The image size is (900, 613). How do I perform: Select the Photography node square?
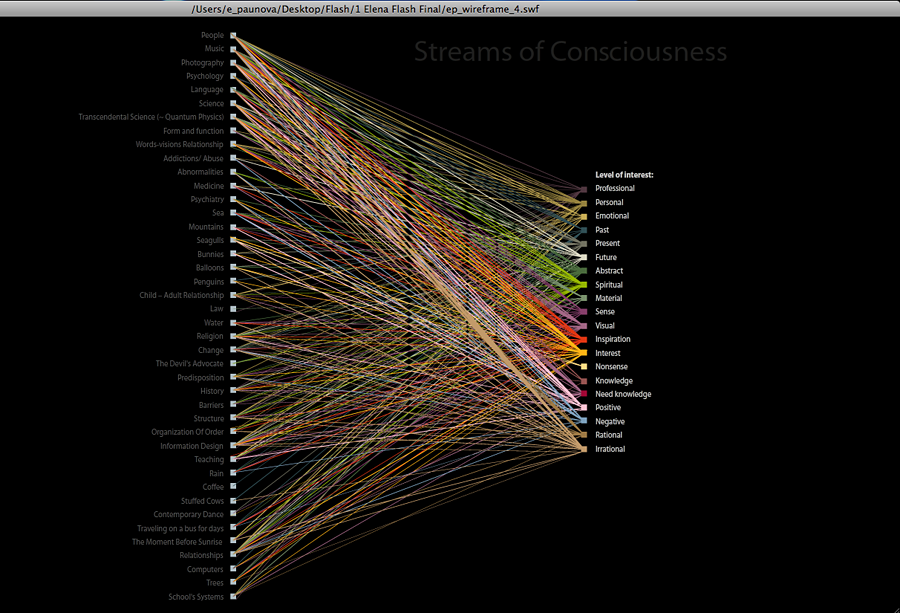(233, 63)
